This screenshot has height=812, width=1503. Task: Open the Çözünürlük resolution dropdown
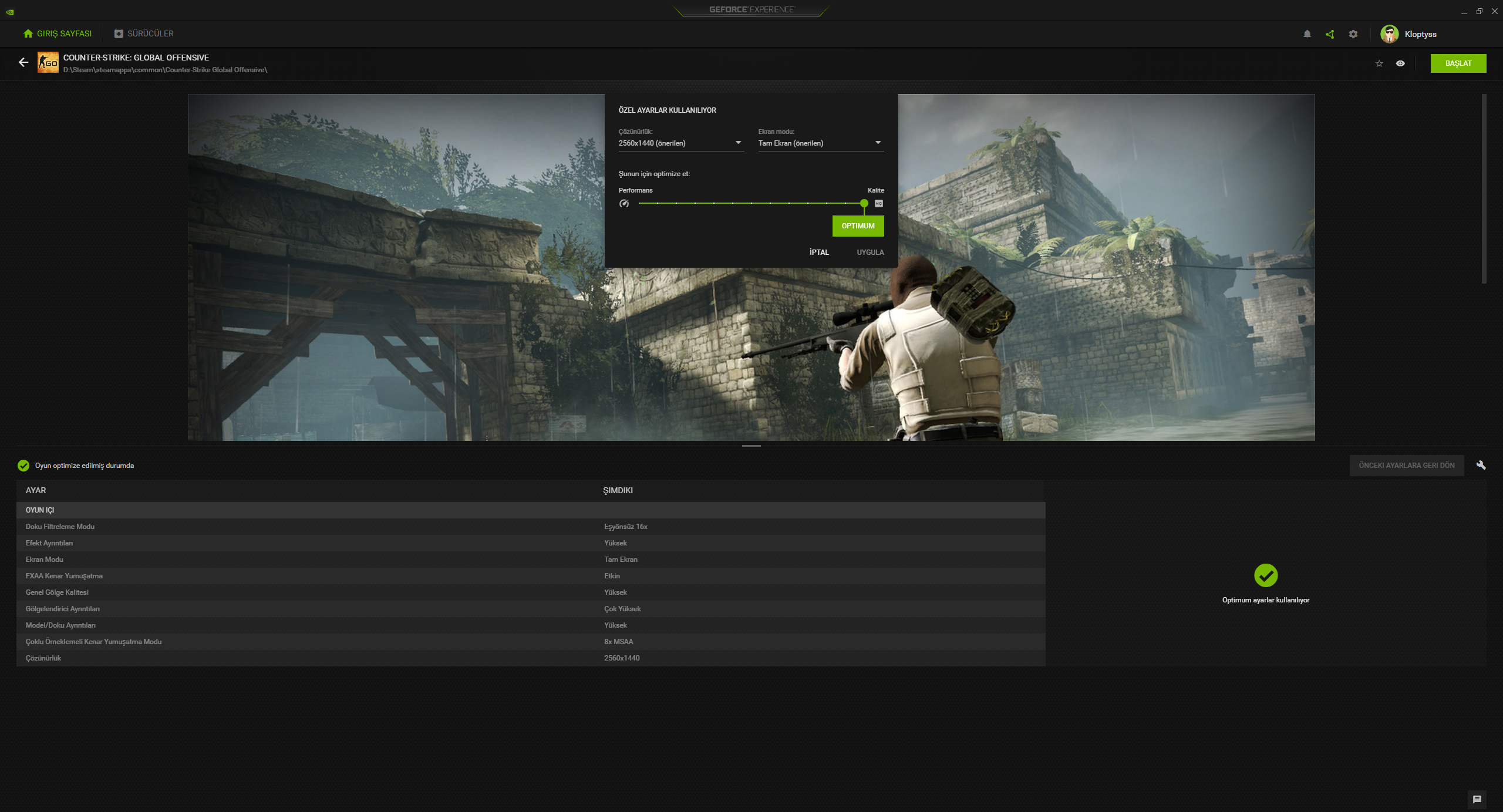coord(680,143)
